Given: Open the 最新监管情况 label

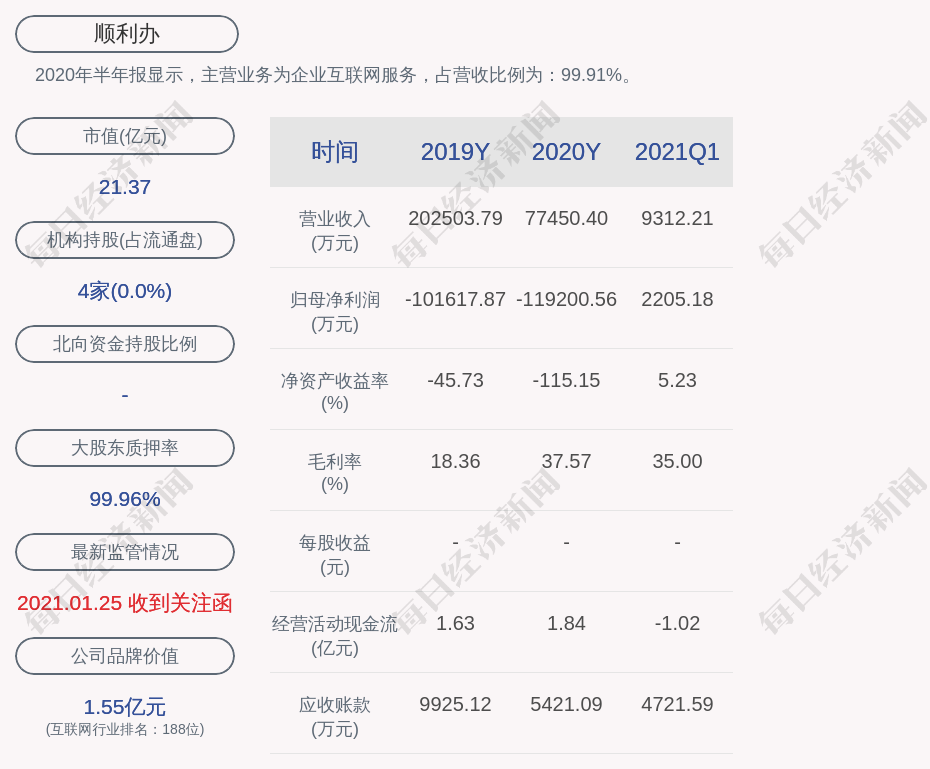Looking at the screenshot, I should [x=125, y=552].
